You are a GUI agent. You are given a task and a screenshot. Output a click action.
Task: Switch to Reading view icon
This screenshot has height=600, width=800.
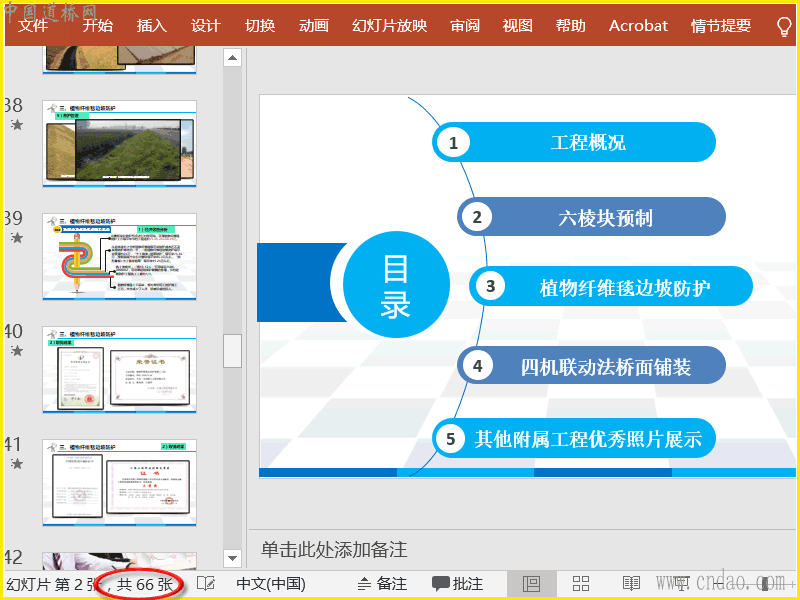[x=631, y=583]
